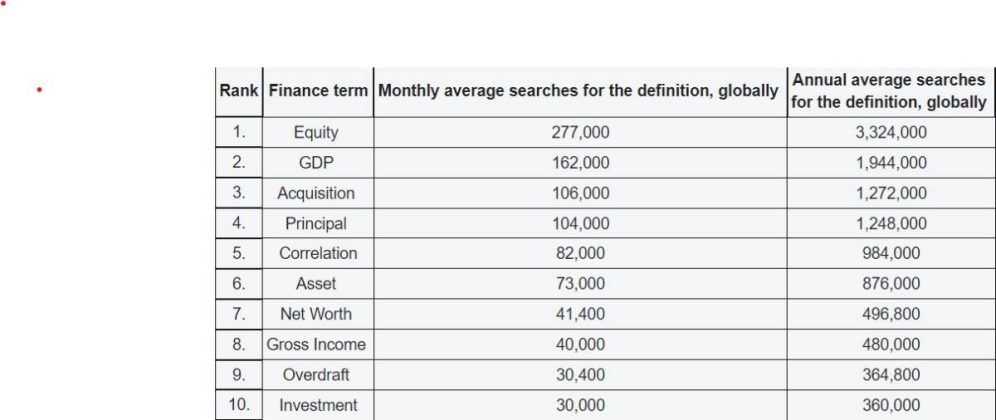
Task: Select the Correlation term cell
Action: point(317,253)
